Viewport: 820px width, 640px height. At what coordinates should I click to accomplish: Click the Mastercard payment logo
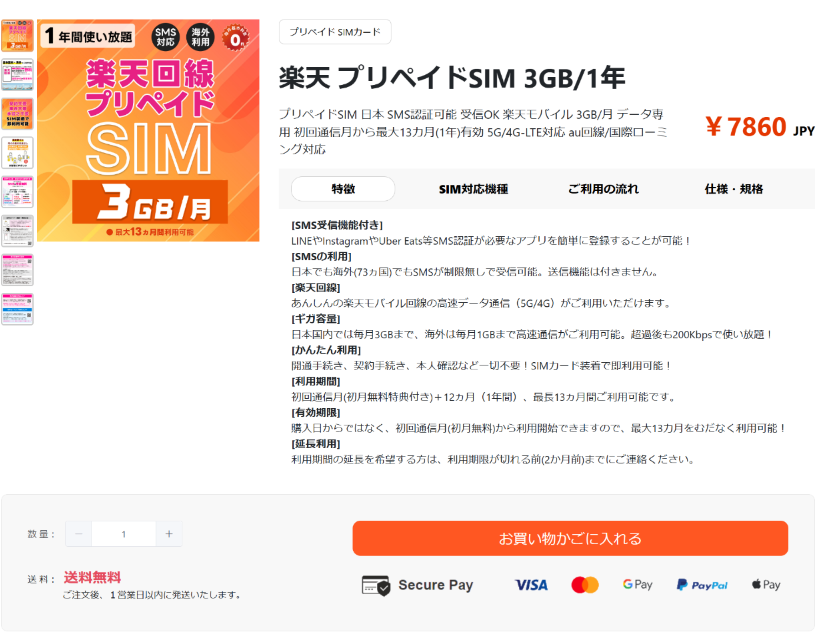pos(585,585)
